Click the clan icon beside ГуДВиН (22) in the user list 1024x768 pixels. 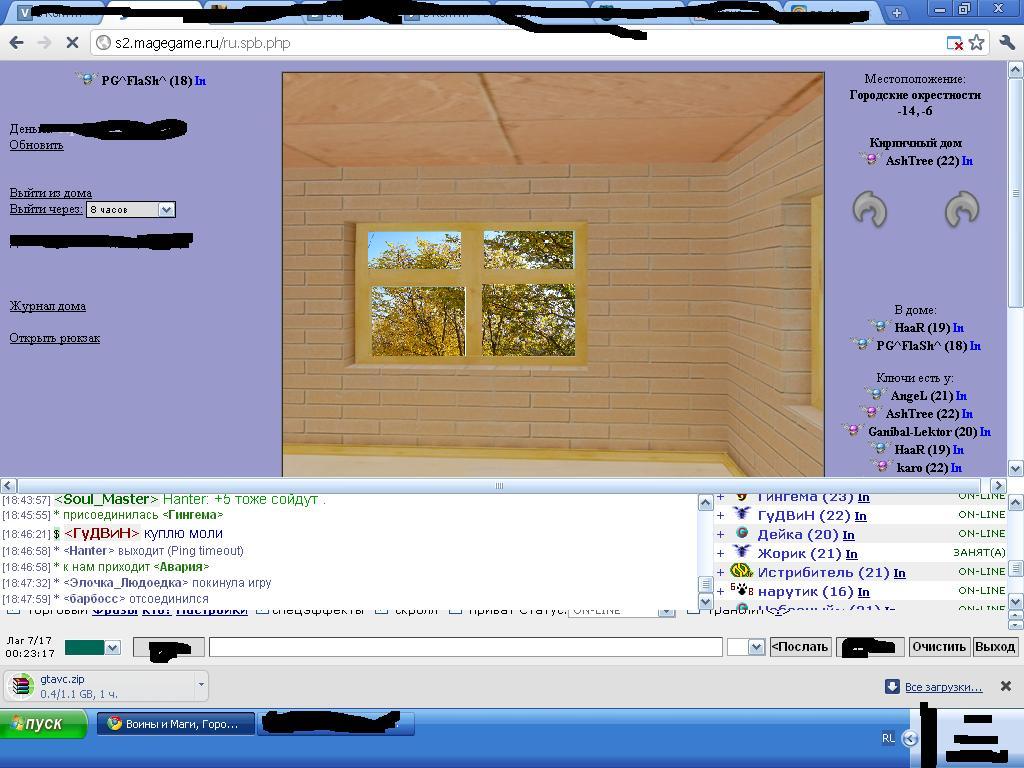742,514
